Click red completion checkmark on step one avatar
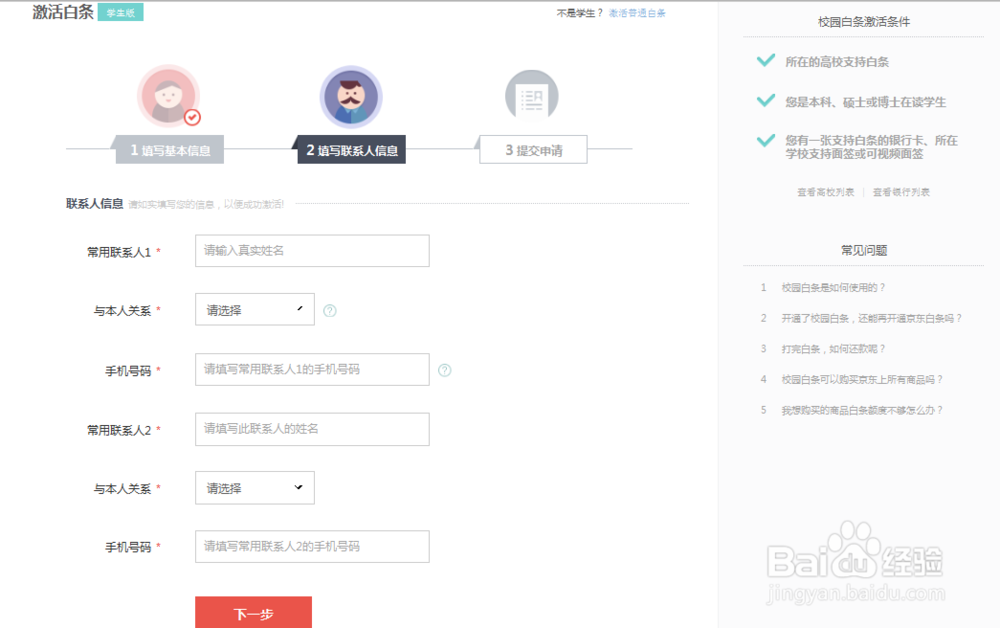This screenshot has height=628, width=1000. tap(190, 115)
